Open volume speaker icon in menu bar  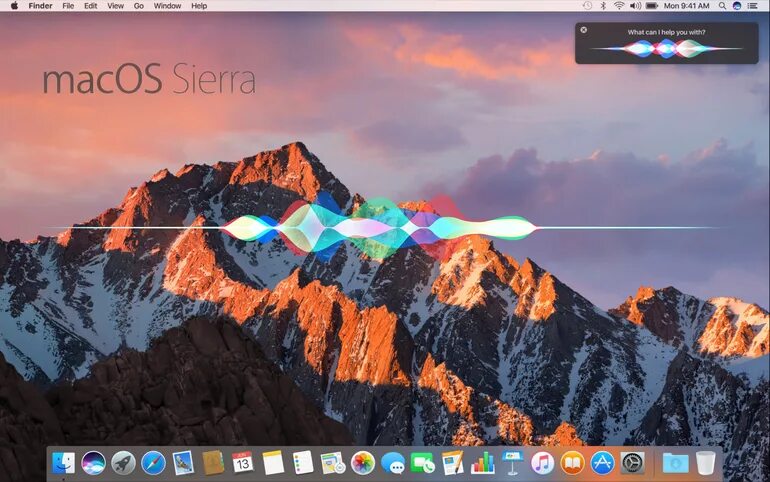coord(635,6)
